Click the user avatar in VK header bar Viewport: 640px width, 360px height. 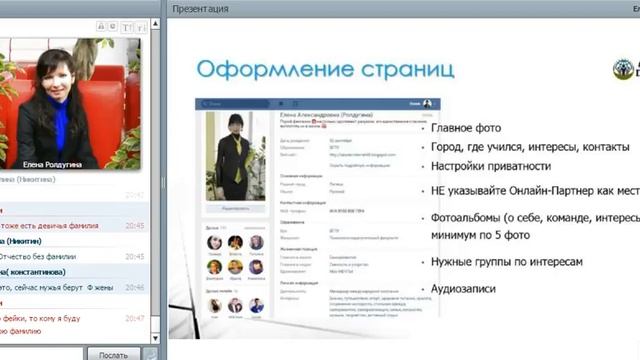click(x=427, y=104)
